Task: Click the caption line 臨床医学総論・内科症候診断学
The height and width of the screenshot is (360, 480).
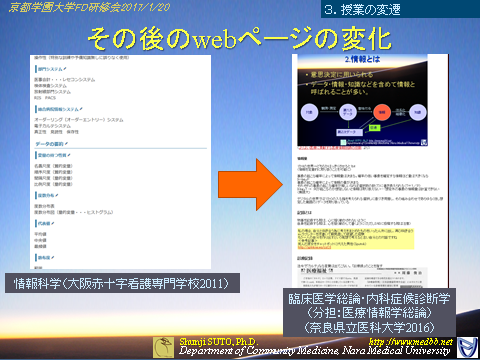Action: click(369, 299)
